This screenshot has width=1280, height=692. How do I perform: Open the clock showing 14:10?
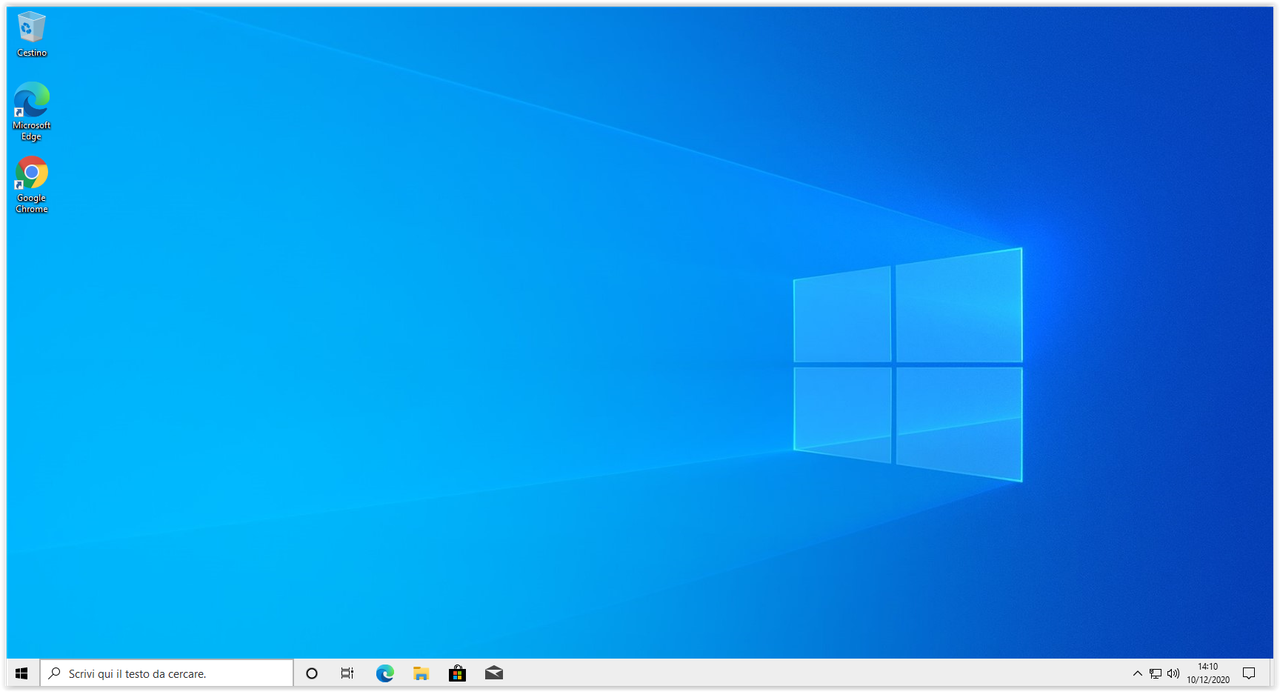pyautogui.click(x=1208, y=673)
